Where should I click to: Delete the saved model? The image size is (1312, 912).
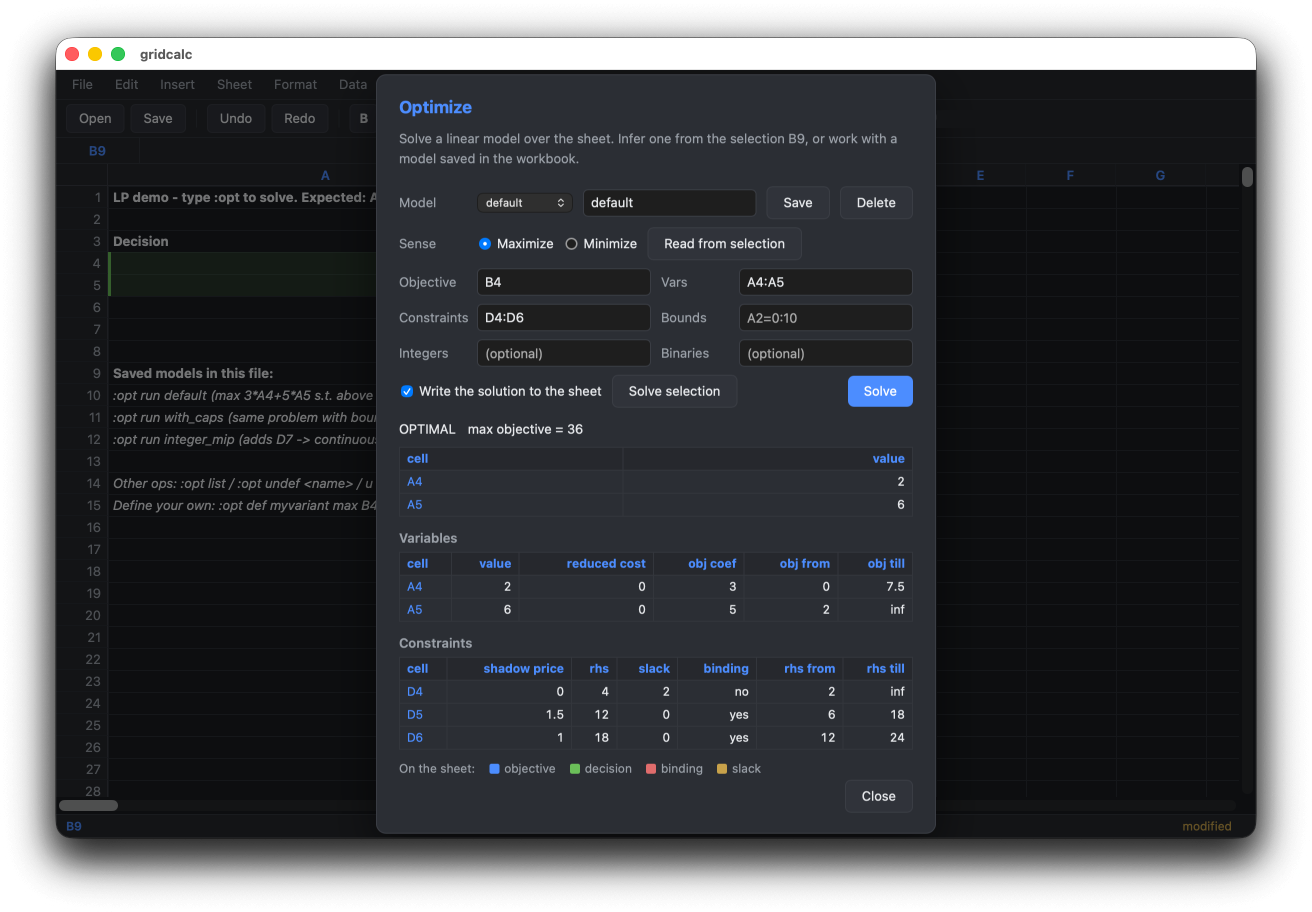(876, 203)
